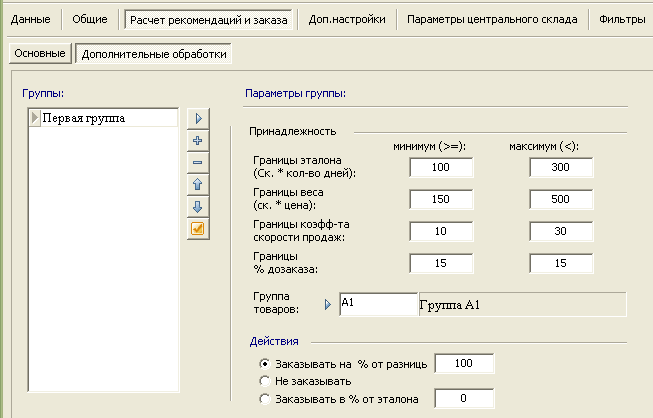Edit weight minimum field with 150
Viewport: 653px width, 418px height.
[x=441, y=199]
